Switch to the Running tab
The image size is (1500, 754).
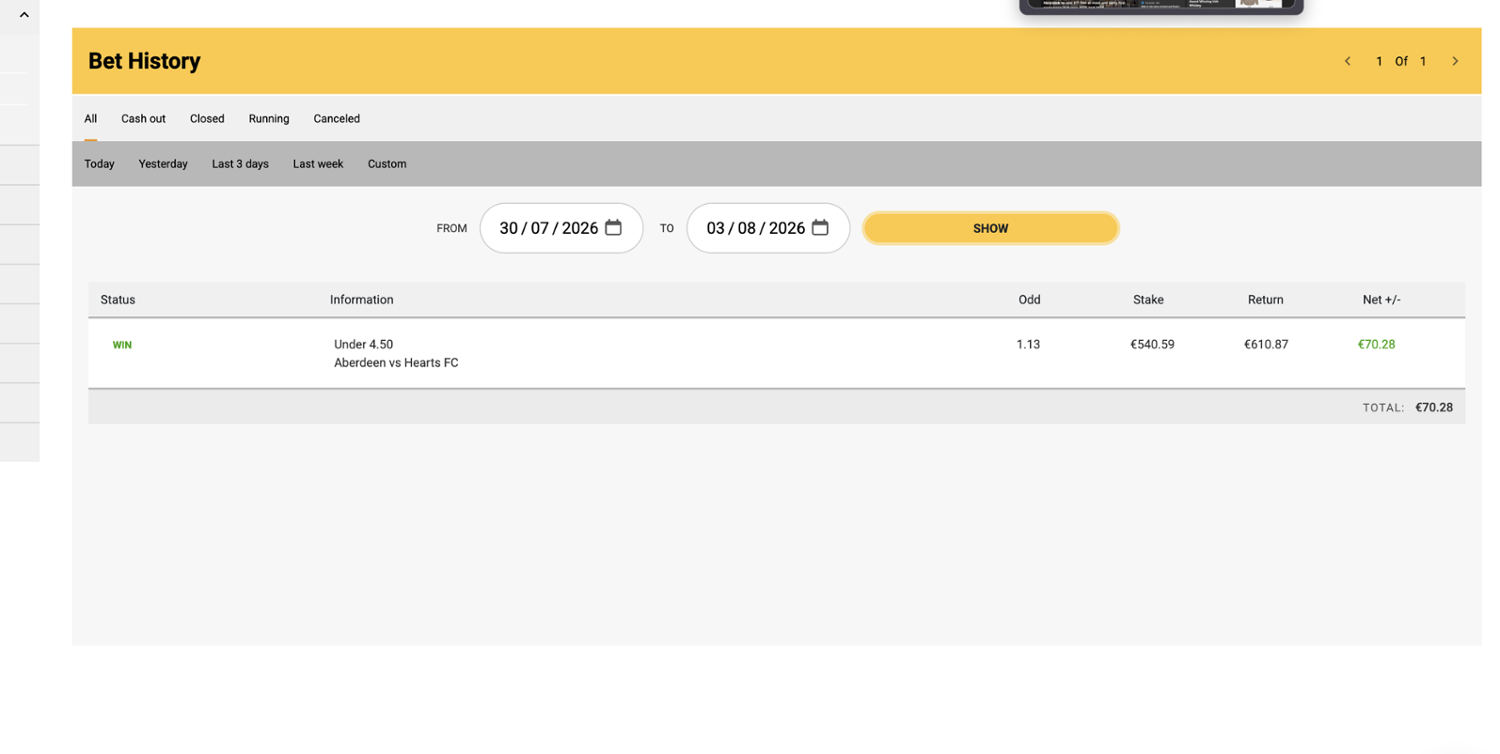click(x=269, y=118)
